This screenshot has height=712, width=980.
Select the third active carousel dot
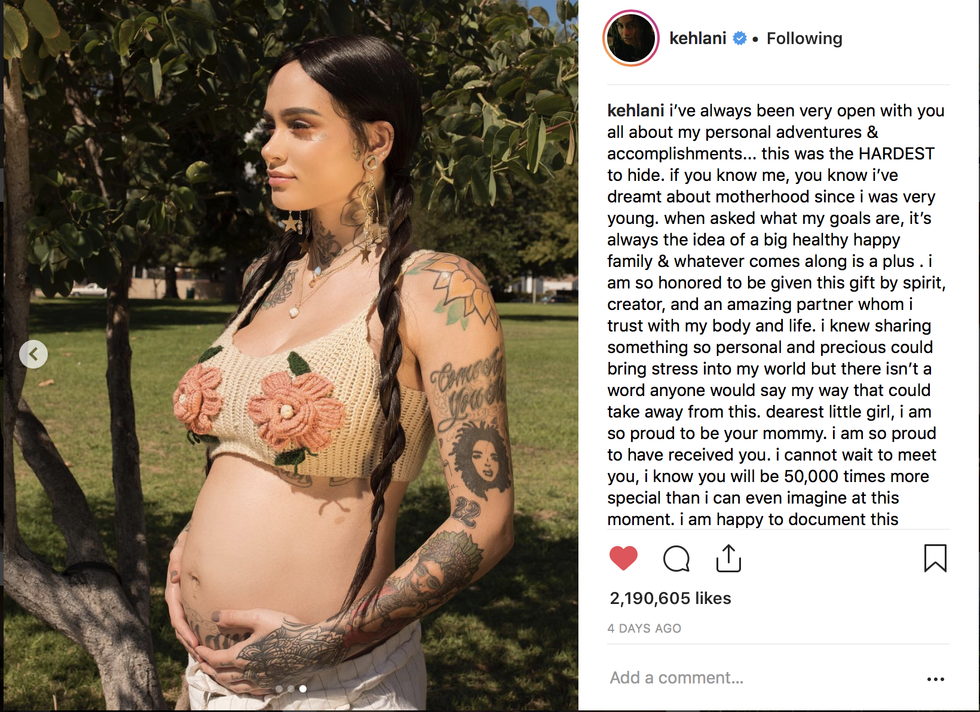(x=302, y=689)
